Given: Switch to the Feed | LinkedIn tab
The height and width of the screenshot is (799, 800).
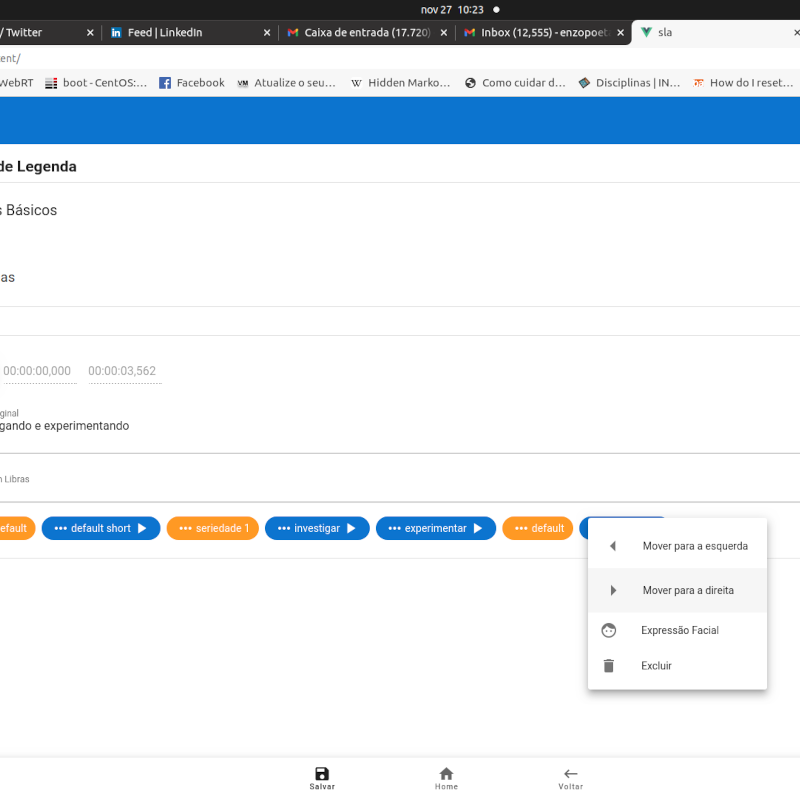Looking at the screenshot, I should click(165, 32).
